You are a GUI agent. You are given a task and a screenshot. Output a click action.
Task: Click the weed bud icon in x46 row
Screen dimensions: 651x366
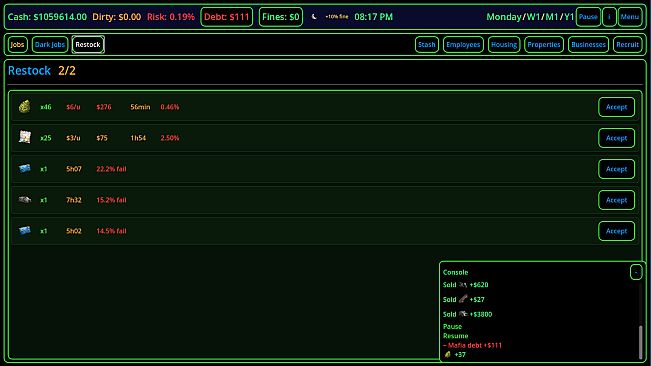pos(24,107)
